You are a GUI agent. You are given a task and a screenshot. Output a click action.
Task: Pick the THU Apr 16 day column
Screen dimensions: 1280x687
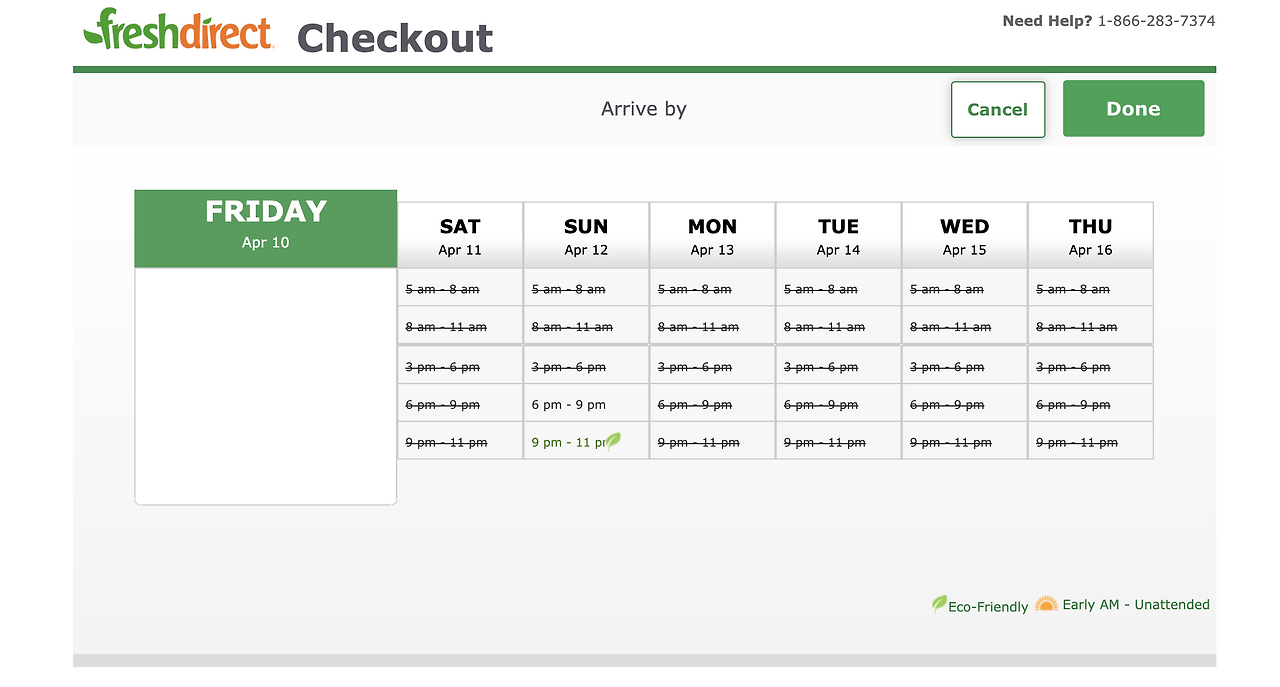tap(1090, 236)
